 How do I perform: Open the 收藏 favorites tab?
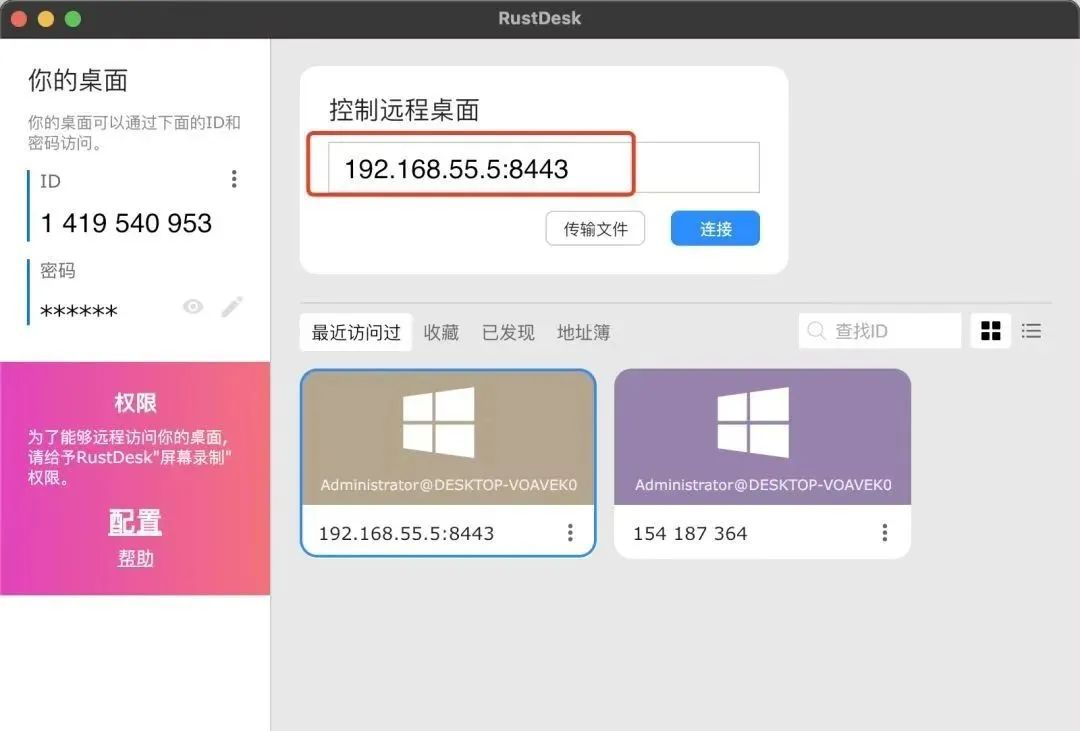(441, 333)
